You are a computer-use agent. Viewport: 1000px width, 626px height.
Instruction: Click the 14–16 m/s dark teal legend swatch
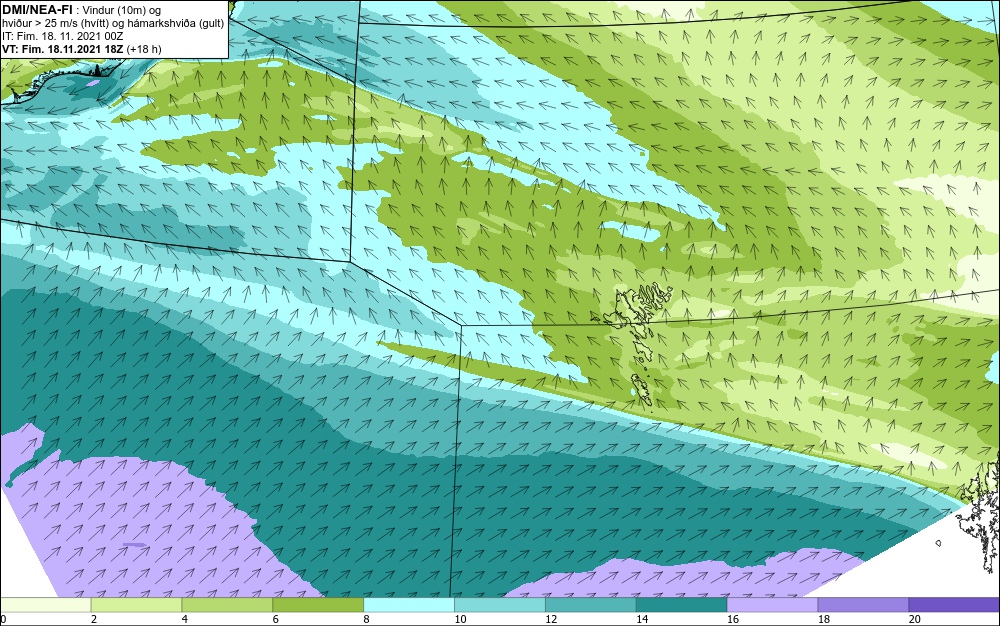tap(682, 605)
